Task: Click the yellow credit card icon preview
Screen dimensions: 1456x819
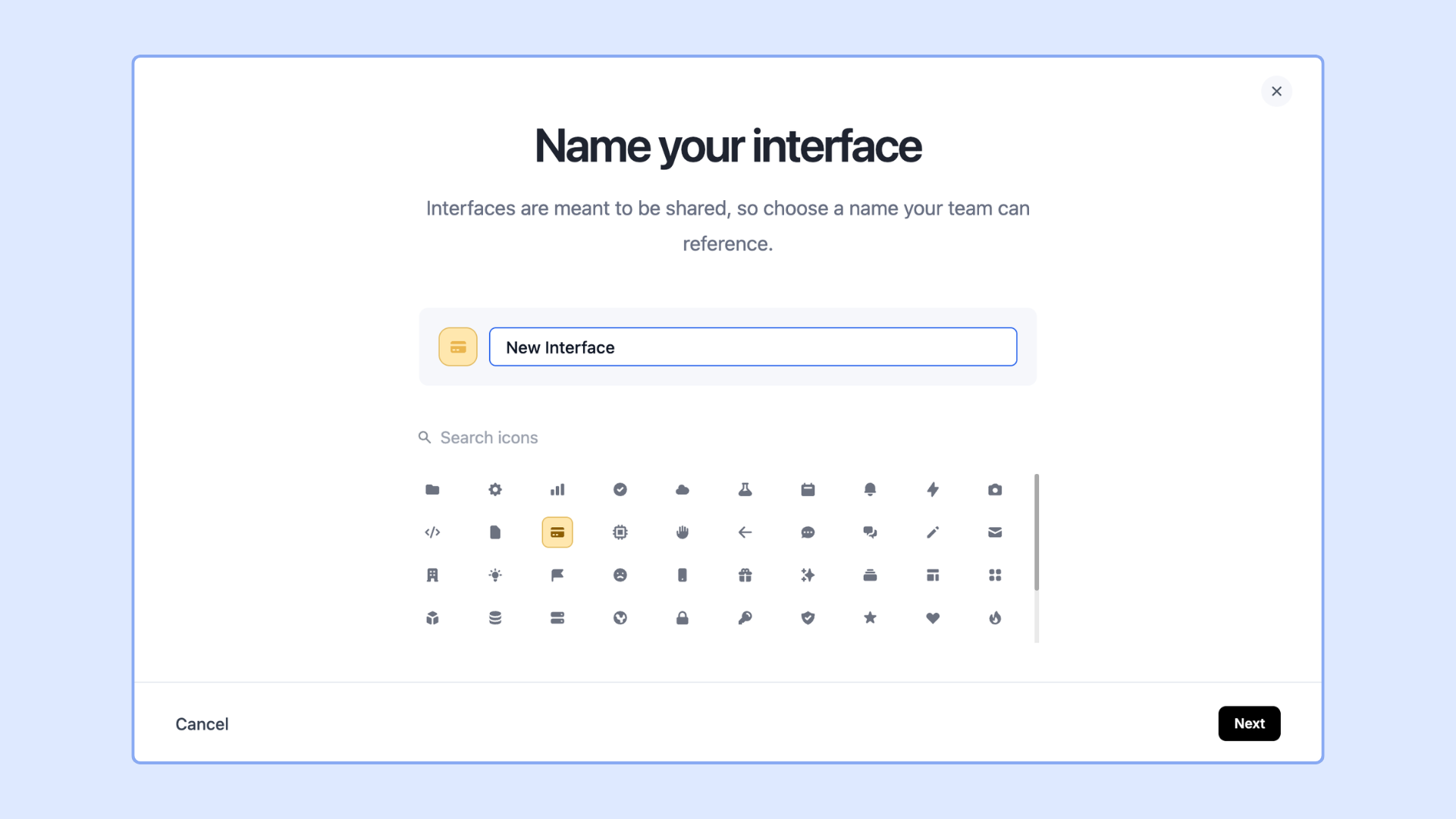Action: (458, 347)
